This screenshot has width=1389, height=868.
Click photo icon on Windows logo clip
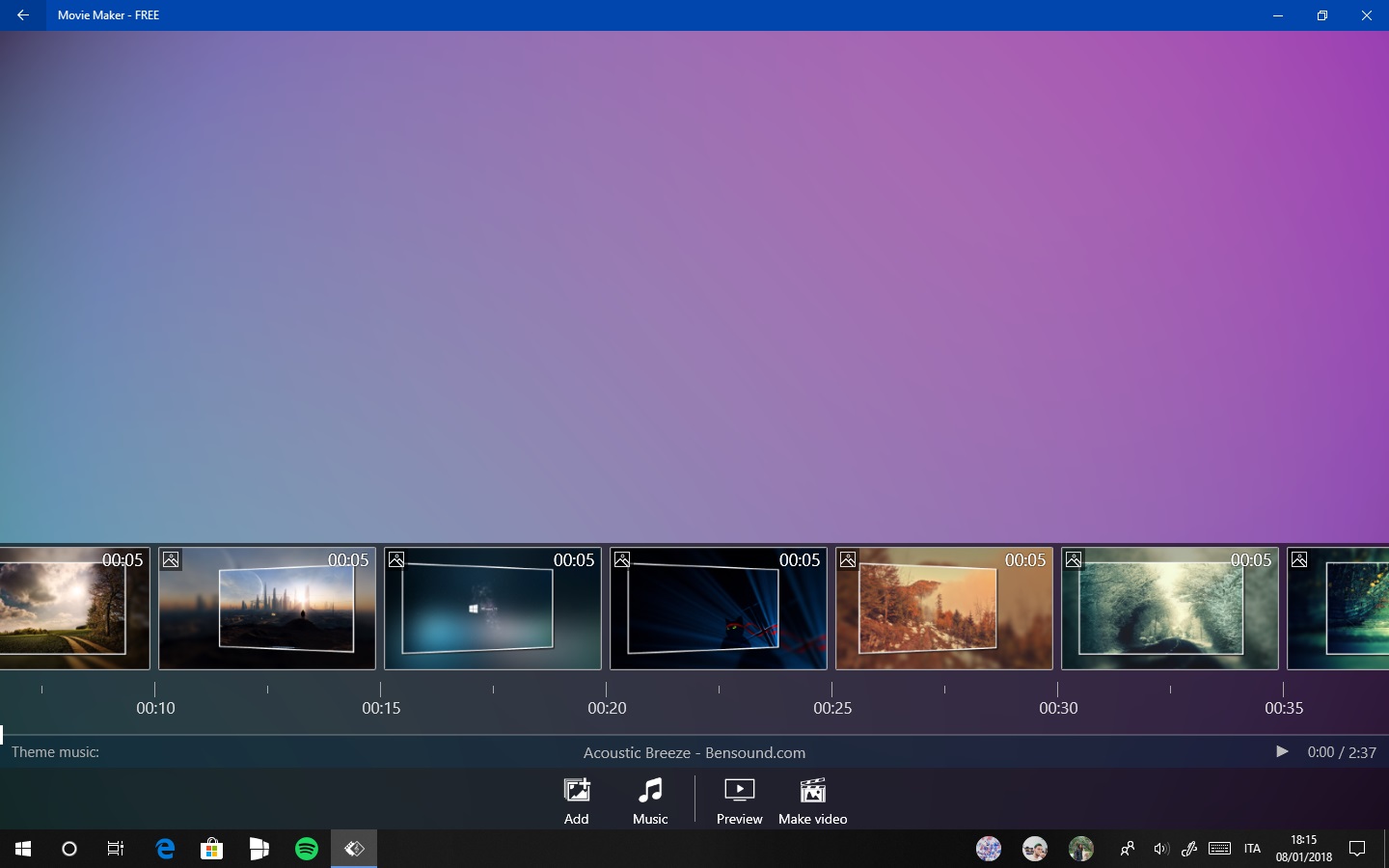(396, 559)
